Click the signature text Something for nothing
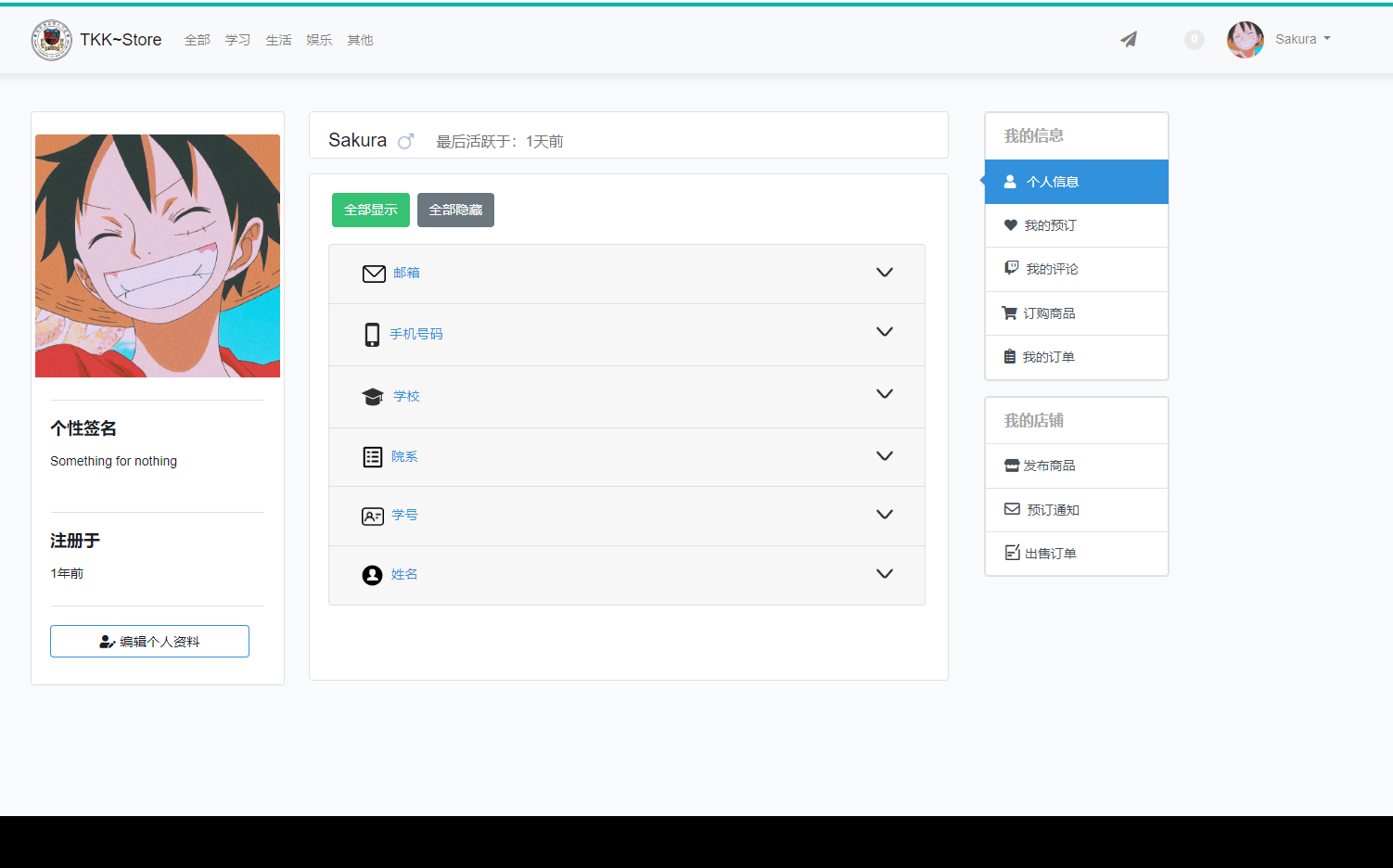Image resolution: width=1393 pixels, height=868 pixels. 113,461
